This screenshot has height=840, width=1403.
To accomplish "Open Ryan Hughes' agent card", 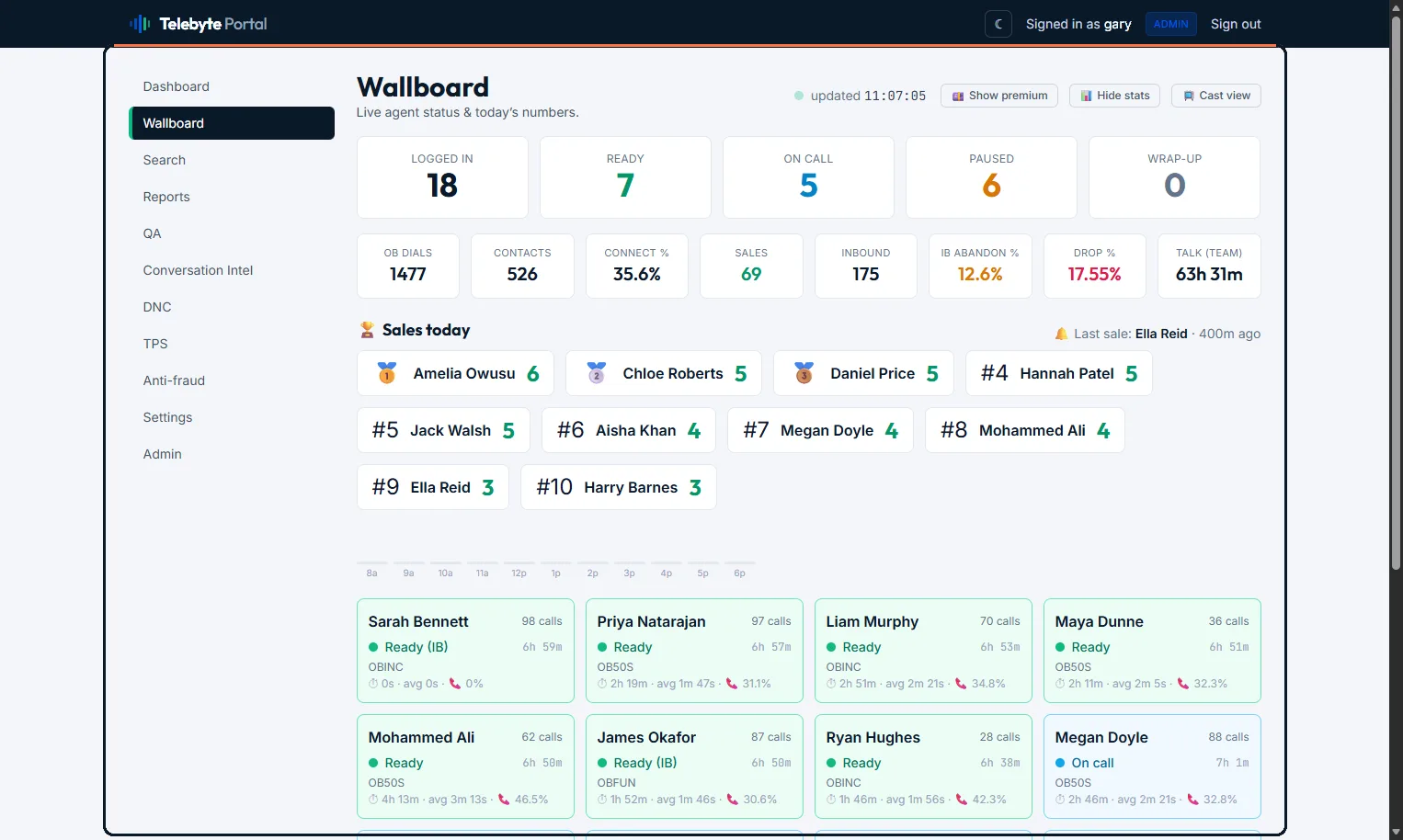I will 923,766.
